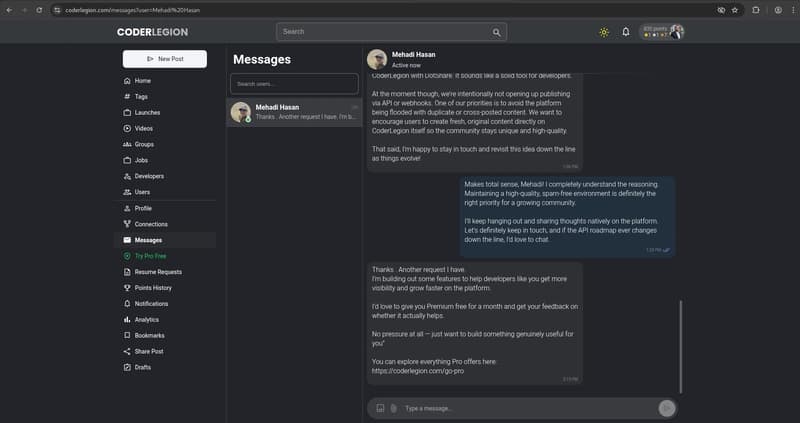Open the user avatar points menu
The height and width of the screenshot is (423, 800).
(662, 32)
